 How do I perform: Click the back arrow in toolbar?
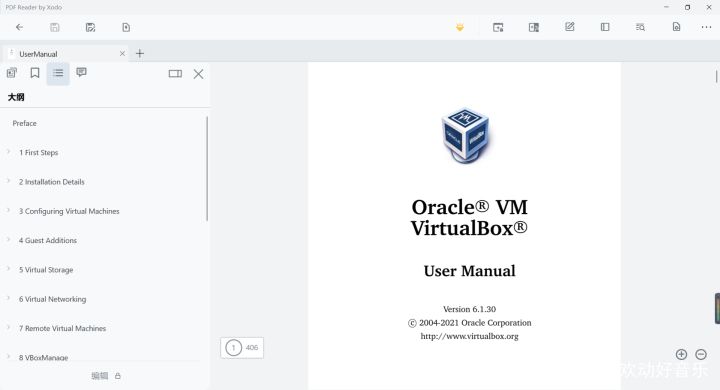click(x=19, y=27)
